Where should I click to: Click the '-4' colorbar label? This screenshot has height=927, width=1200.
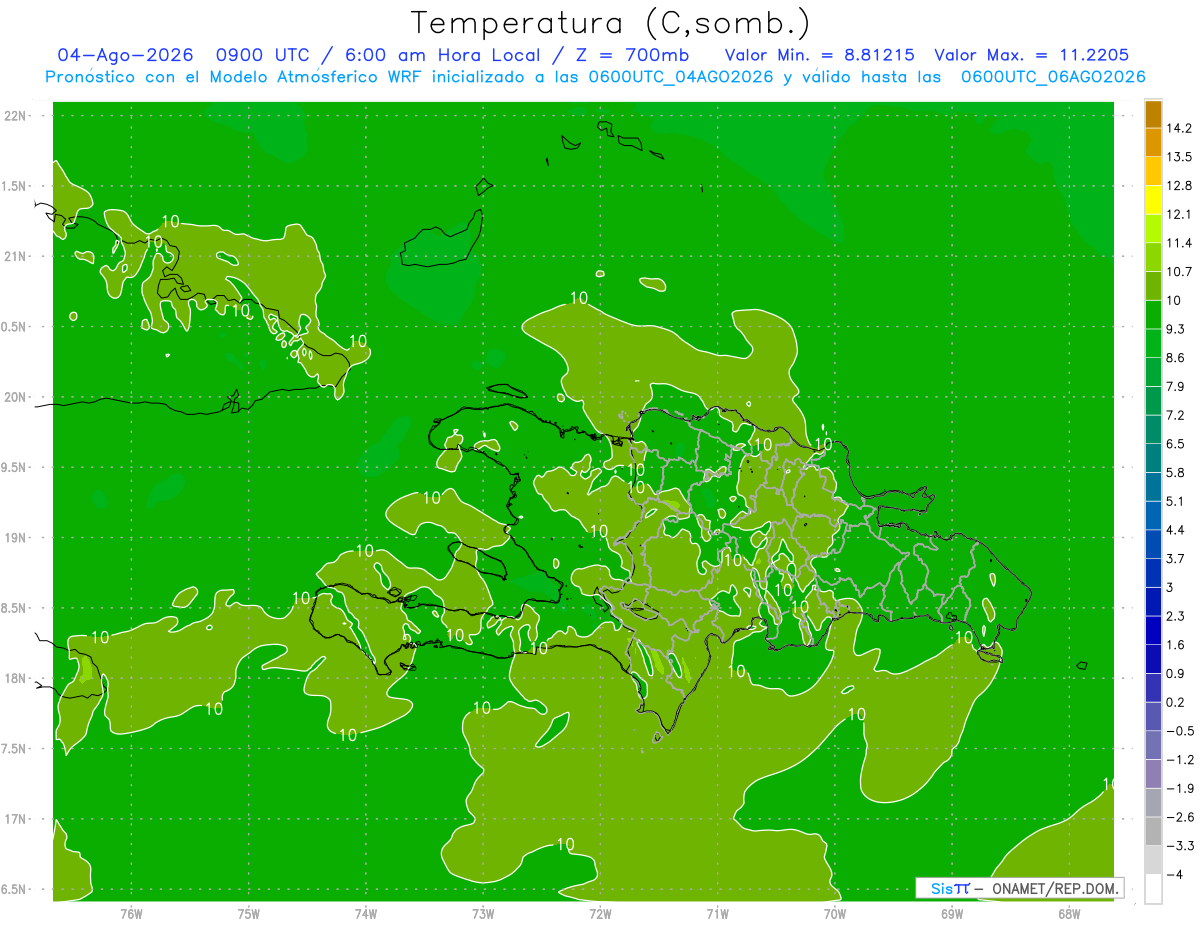click(1174, 874)
